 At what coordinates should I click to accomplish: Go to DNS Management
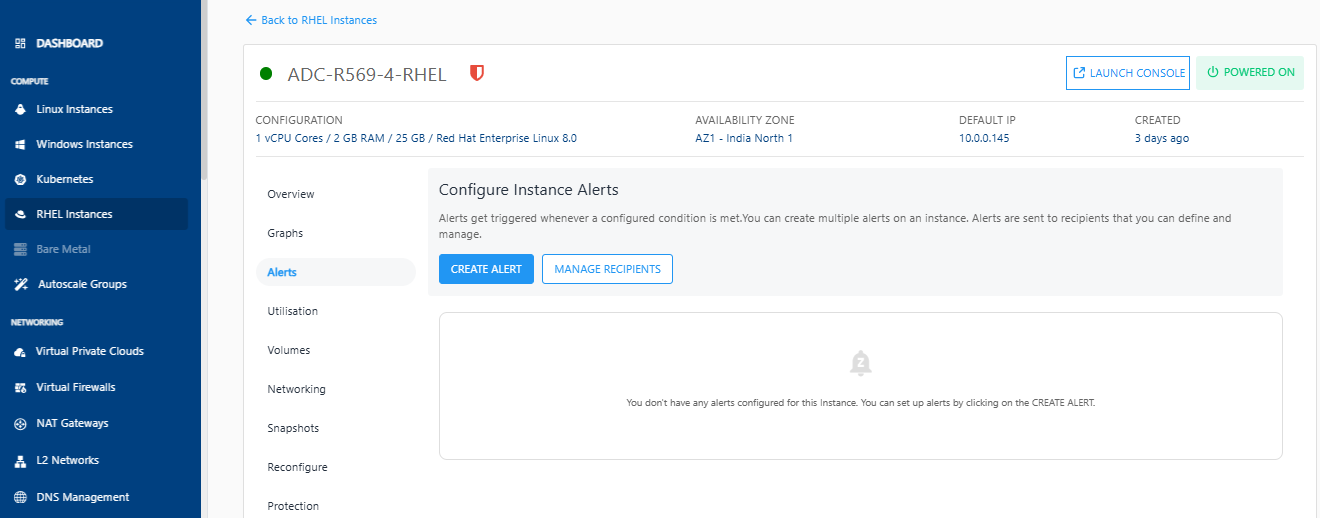pos(83,497)
